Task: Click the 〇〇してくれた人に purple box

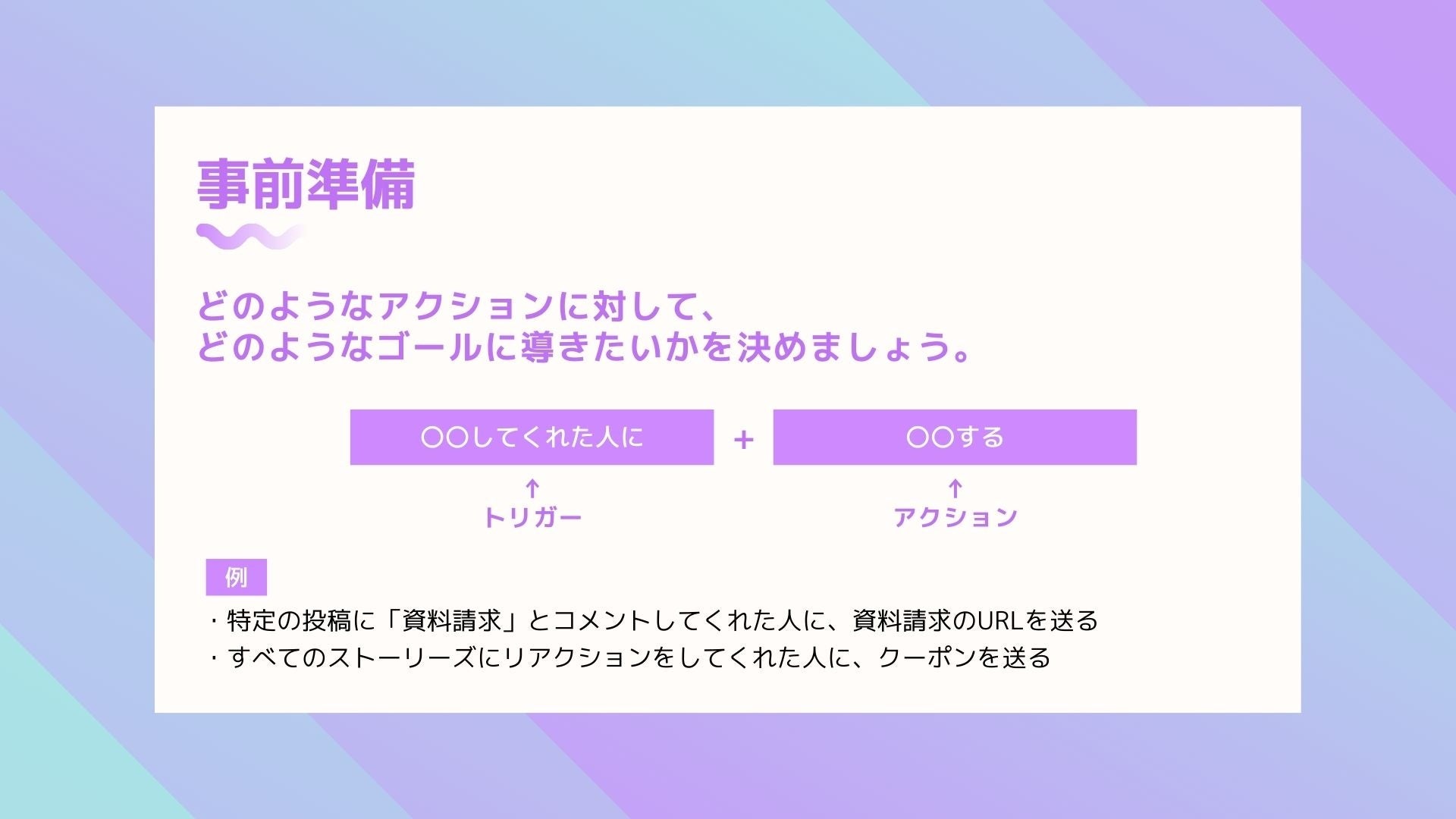Action: point(532,437)
